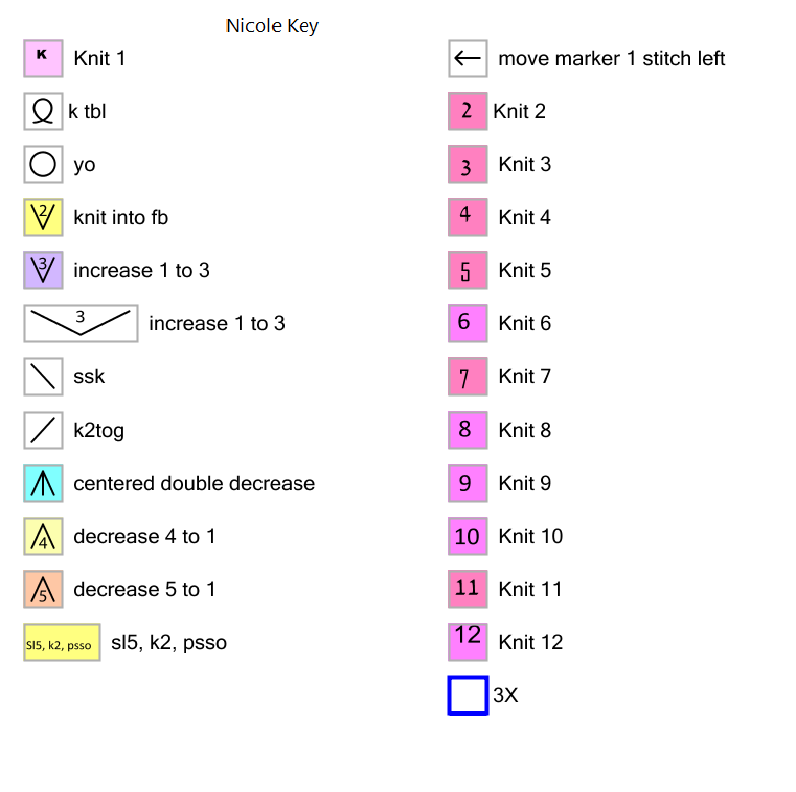
Task: Click the centered double decrease label
Action: pos(194,483)
